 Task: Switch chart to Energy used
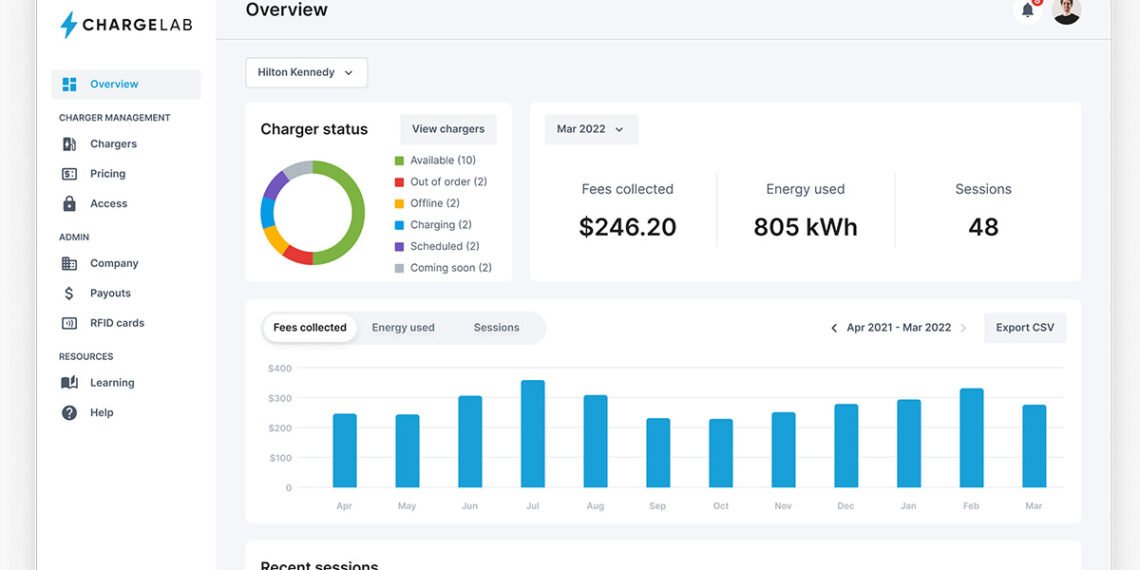(x=403, y=328)
